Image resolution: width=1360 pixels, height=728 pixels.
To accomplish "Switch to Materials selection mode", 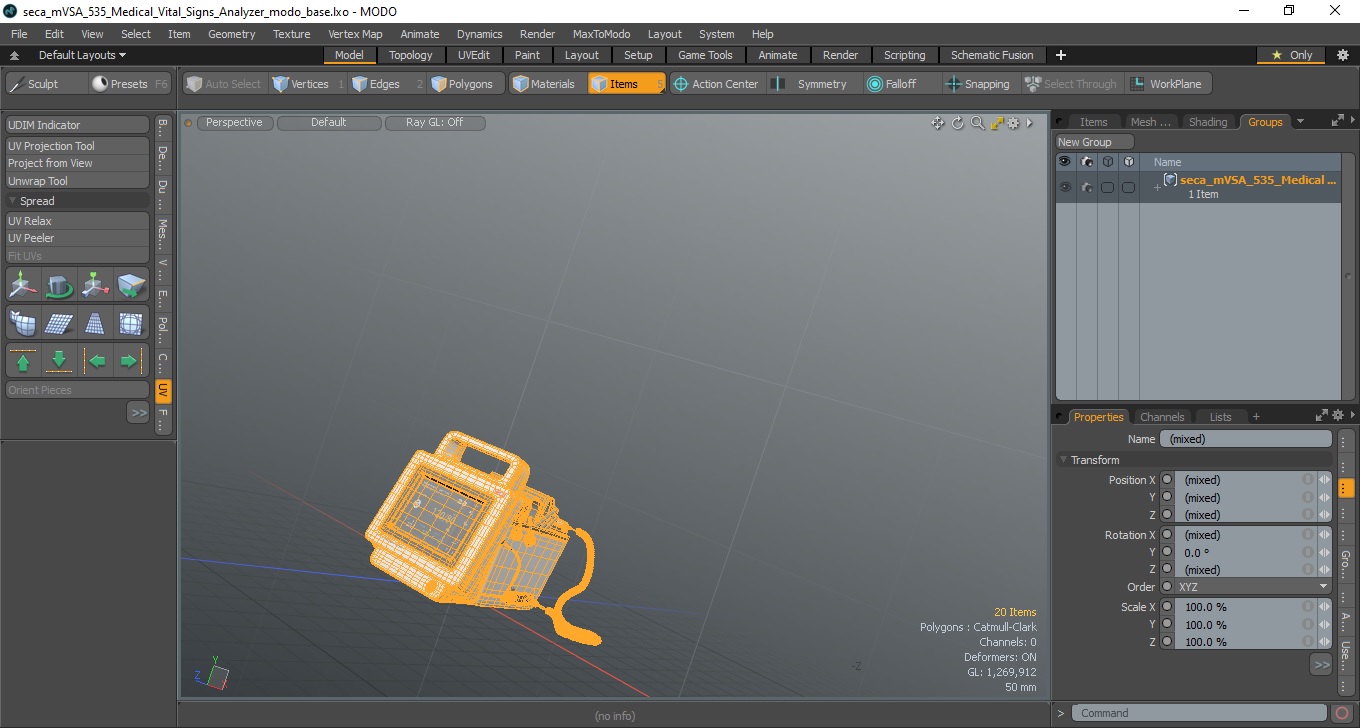I will point(548,84).
